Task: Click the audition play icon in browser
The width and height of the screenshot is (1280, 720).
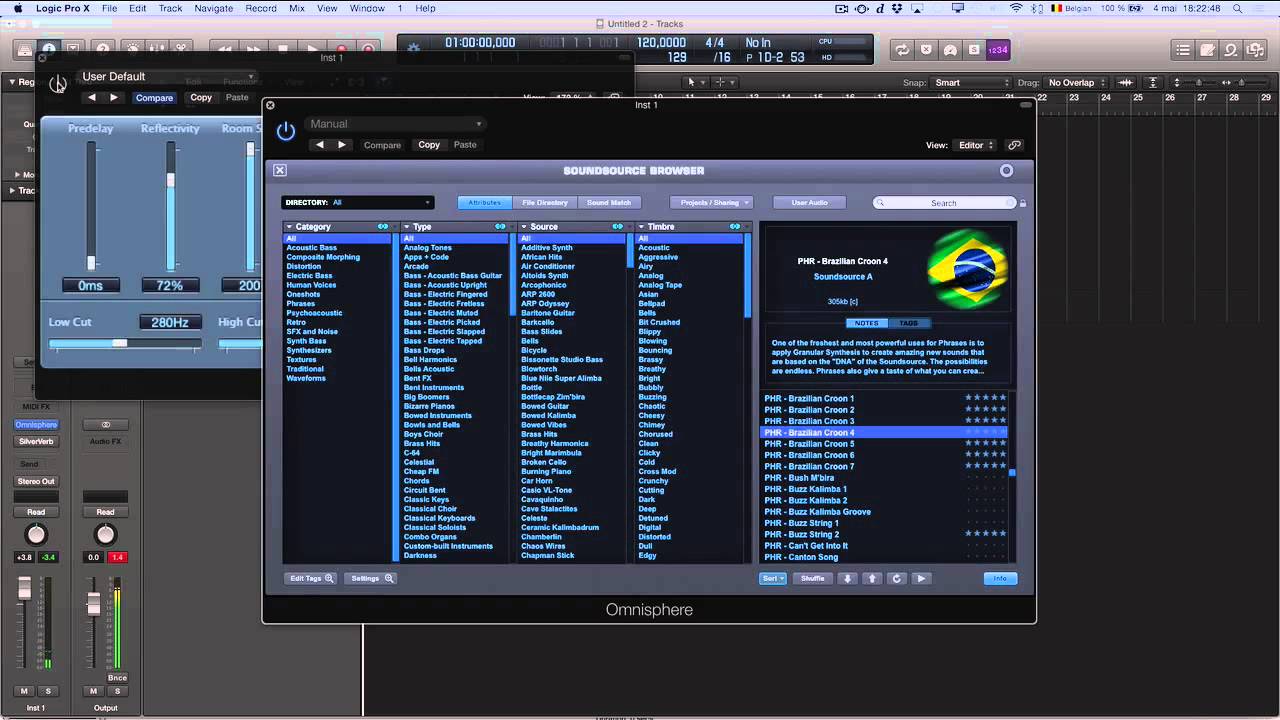Action: tap(921, 578)
